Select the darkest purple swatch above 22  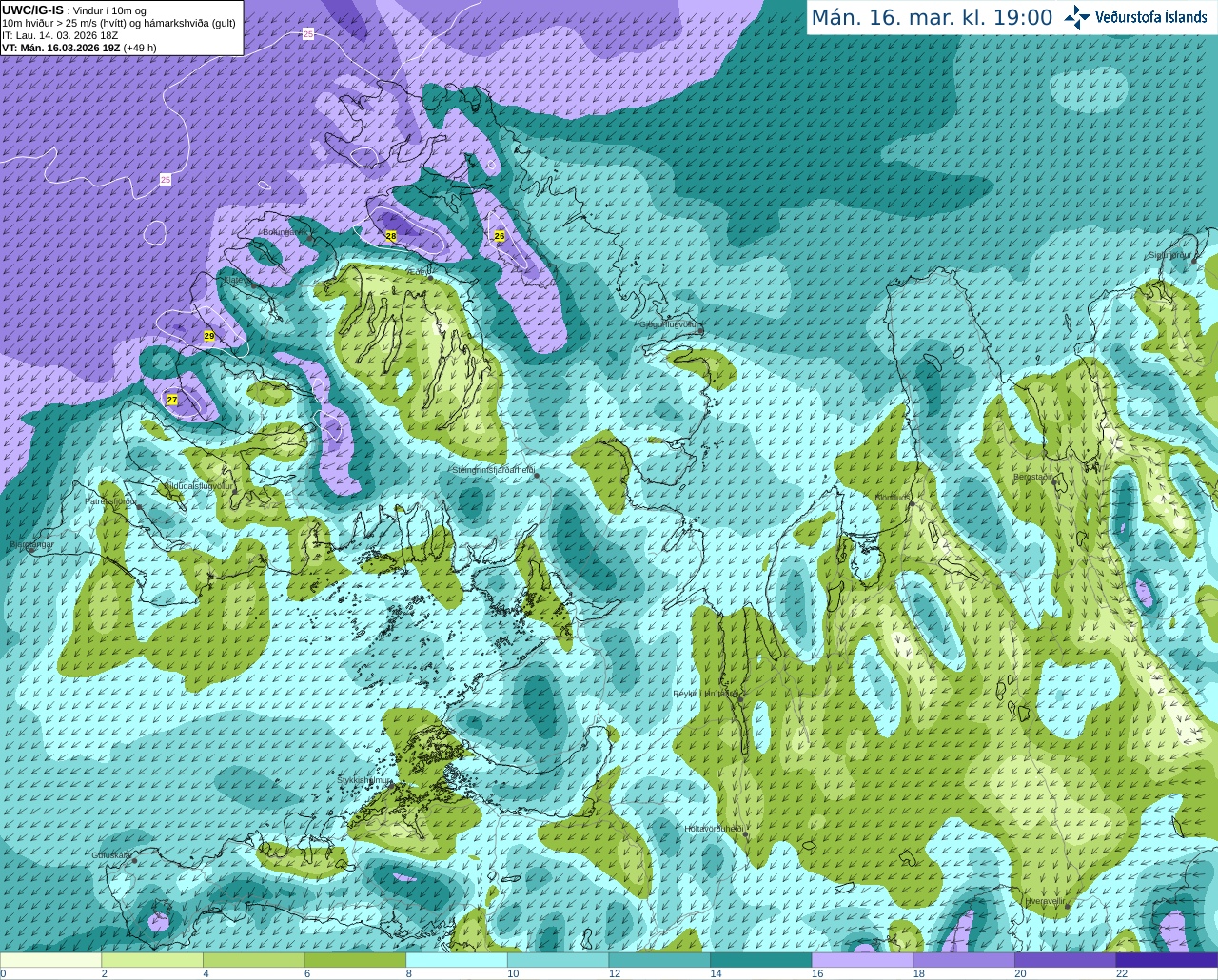[1167, 960]
